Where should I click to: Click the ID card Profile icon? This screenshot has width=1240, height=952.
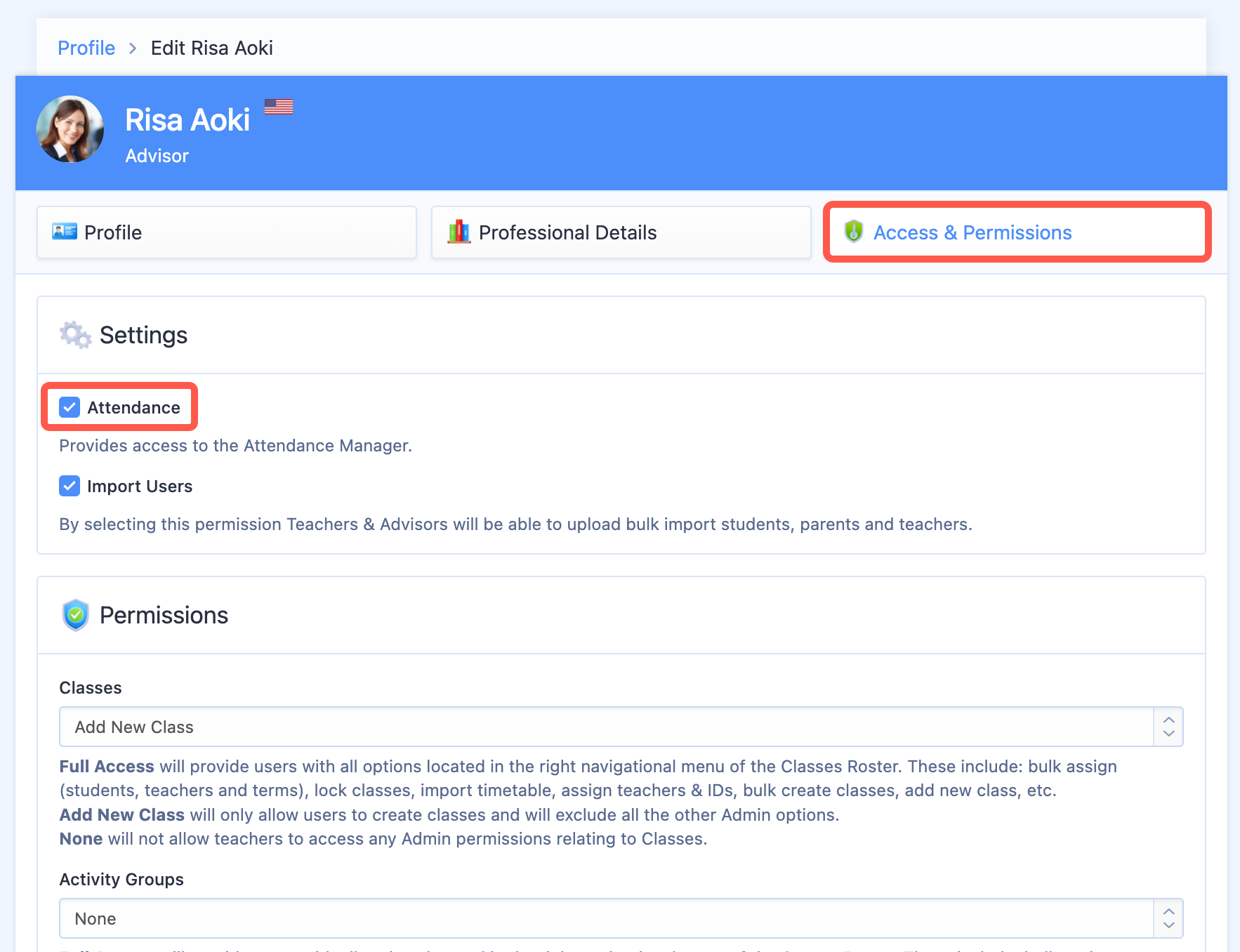pyautogui.click(x=65, y=232)
